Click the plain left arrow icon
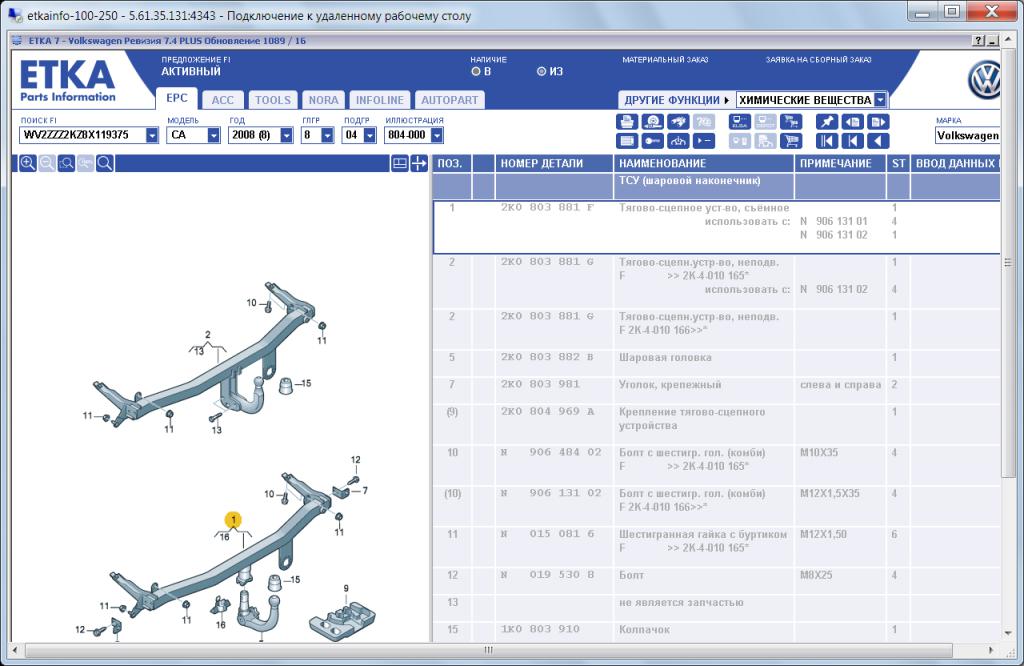 pos(878,140)
